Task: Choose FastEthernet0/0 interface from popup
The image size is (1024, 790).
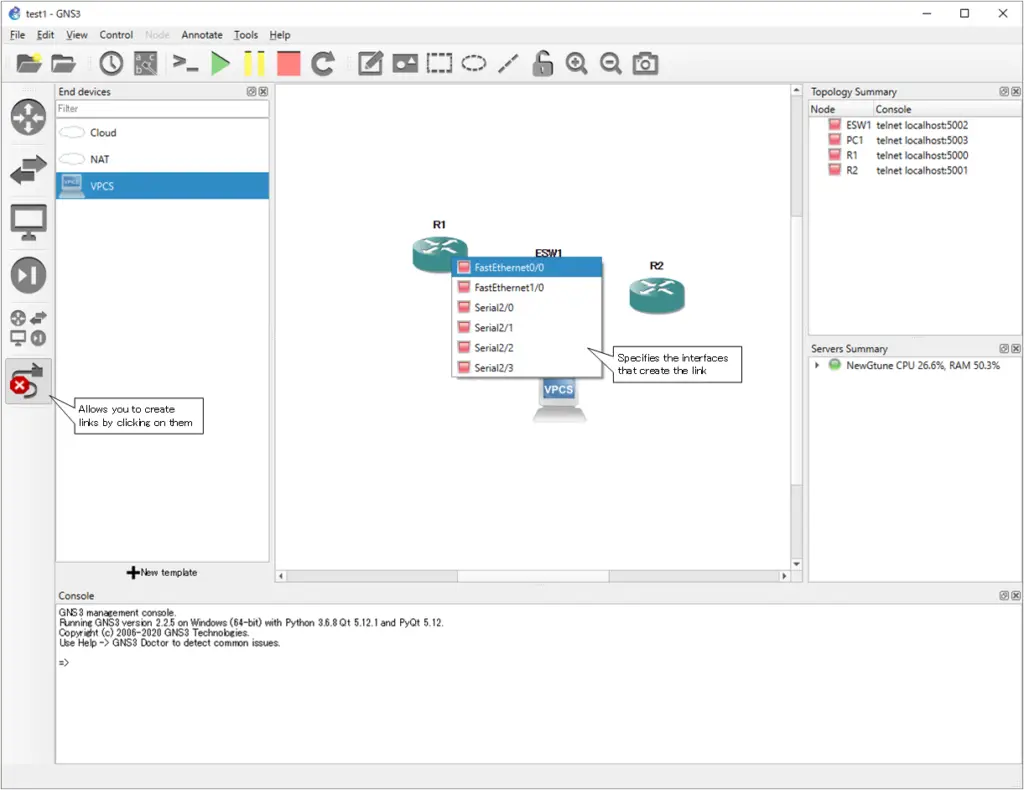Action: (526, 267)
